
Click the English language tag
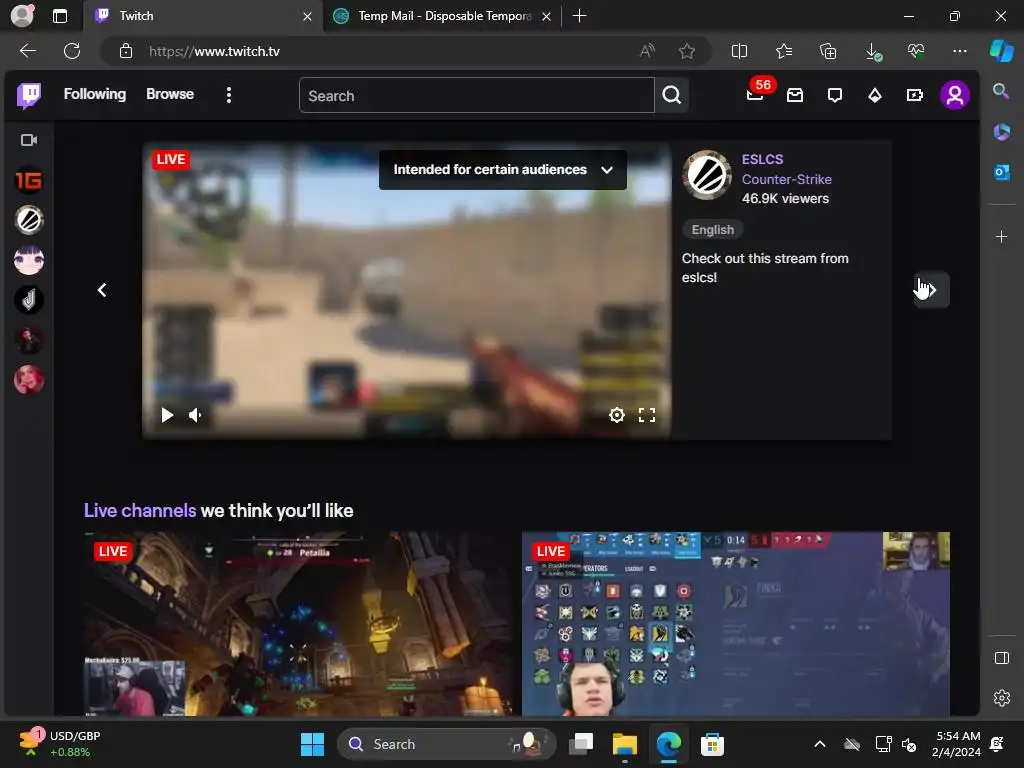pyautogui.click(x=712, y=230)
